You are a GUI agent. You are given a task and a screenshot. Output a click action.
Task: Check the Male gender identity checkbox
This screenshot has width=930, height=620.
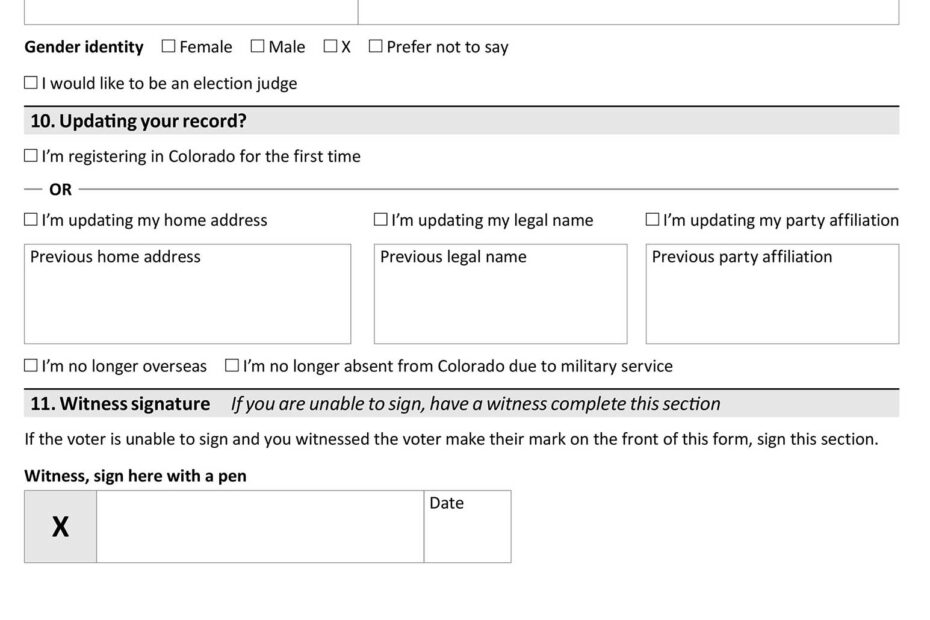(x=258, y=46)
